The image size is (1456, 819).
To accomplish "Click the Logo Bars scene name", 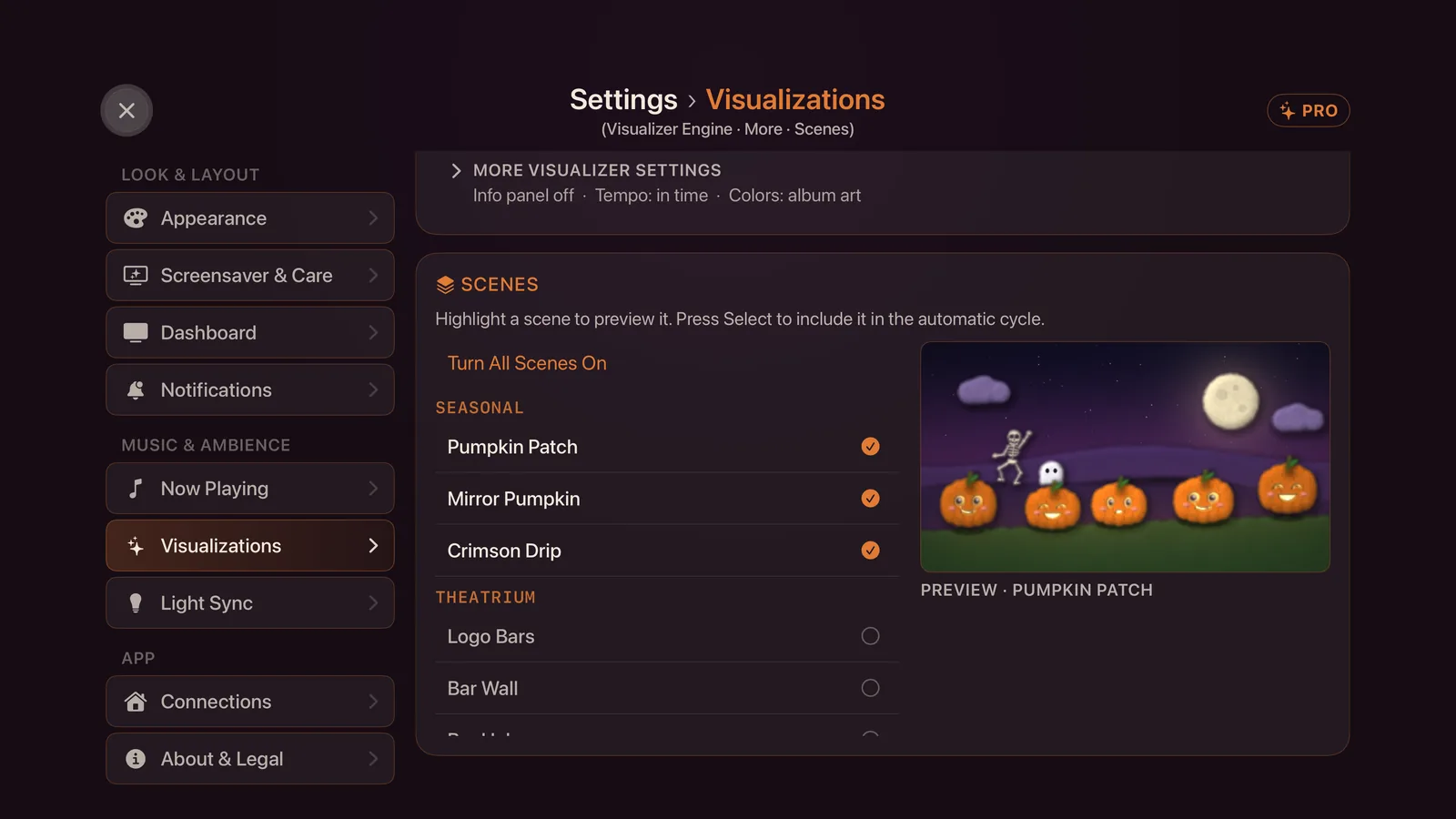I will coord(490,636).
